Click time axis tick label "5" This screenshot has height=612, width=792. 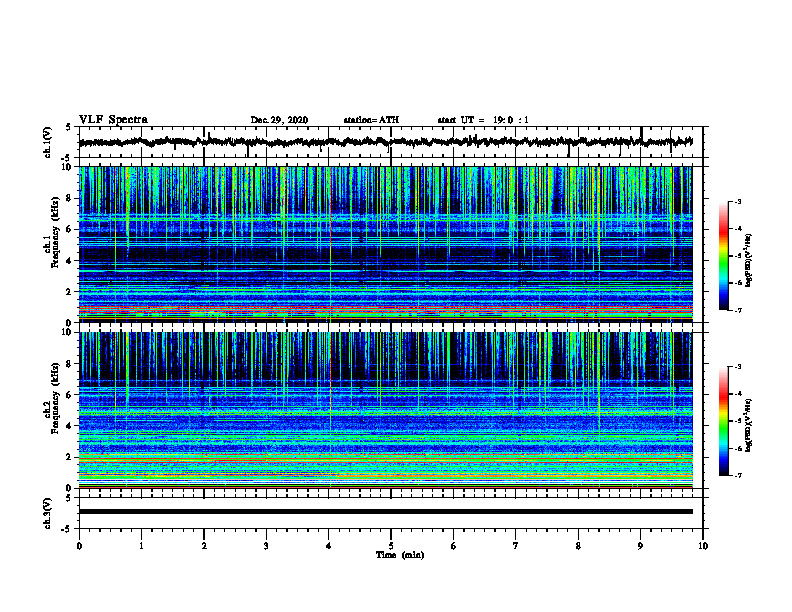[x=391, y=546]
